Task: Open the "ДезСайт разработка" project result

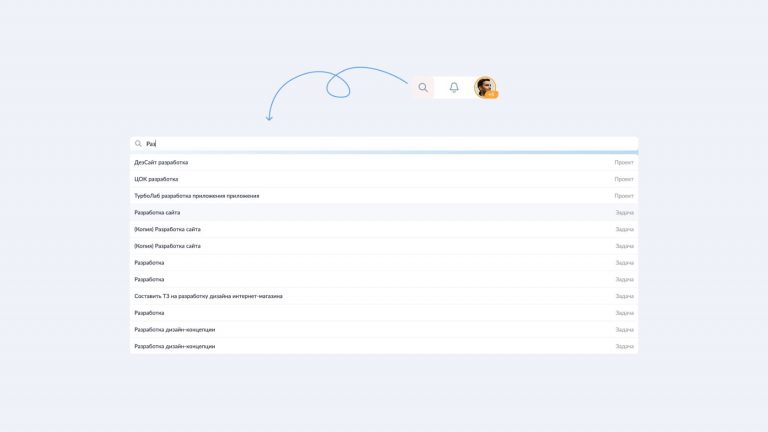Action: [384, 163]
